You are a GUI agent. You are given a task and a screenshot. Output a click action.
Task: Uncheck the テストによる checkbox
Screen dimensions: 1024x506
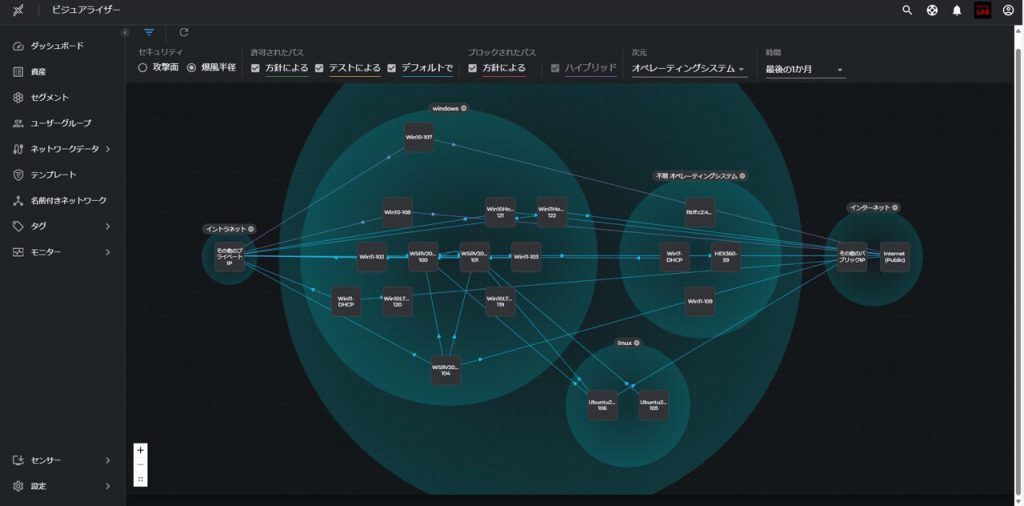tap(319, 68)
